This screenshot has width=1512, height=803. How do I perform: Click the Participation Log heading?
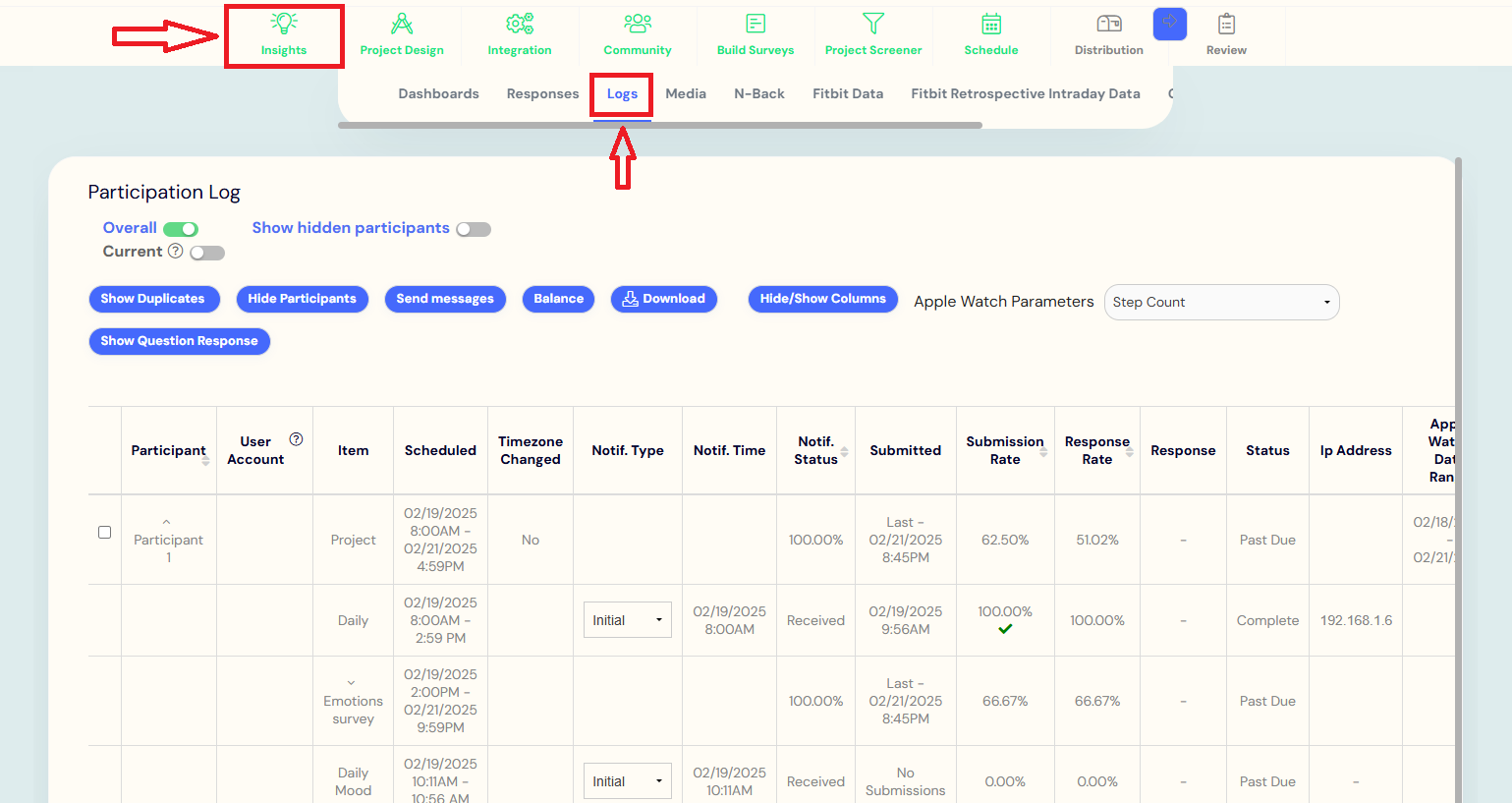coord(164,192)
